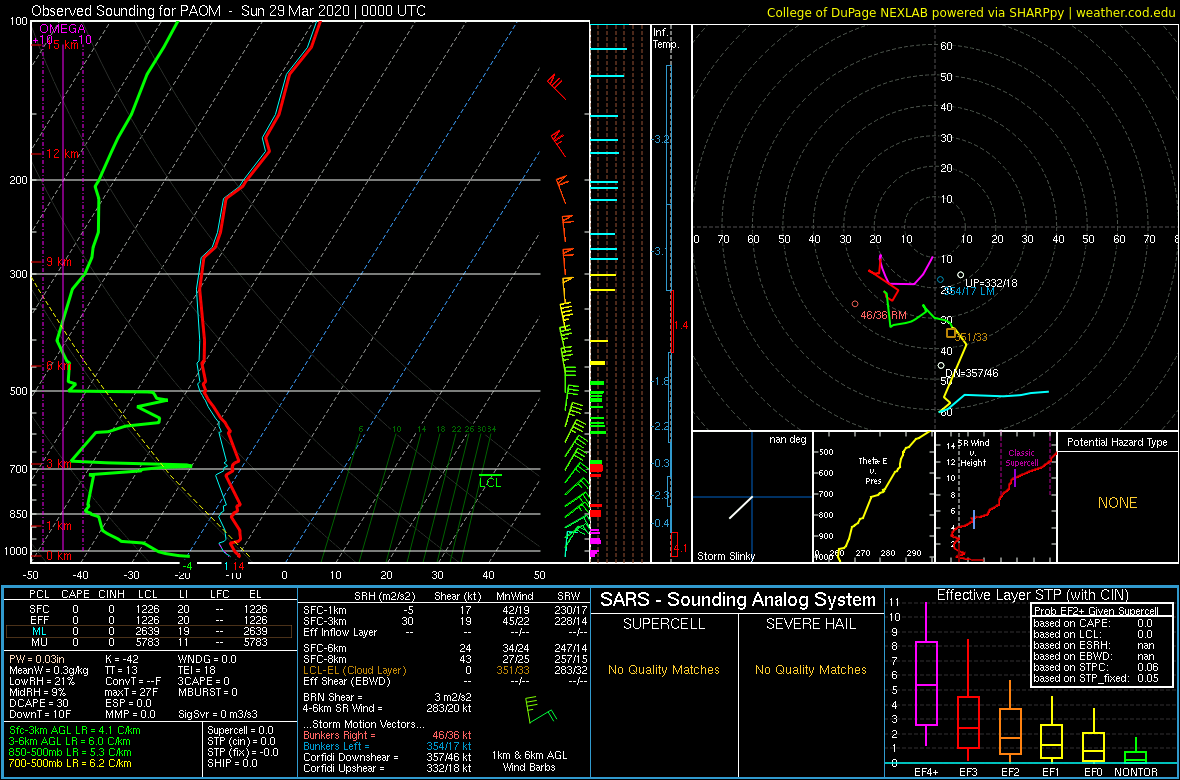Click the Sfc-3km AGL LR = 4.1 C/km line
The width and height of the screenshot is (1180, 780).
pos(75,730)
